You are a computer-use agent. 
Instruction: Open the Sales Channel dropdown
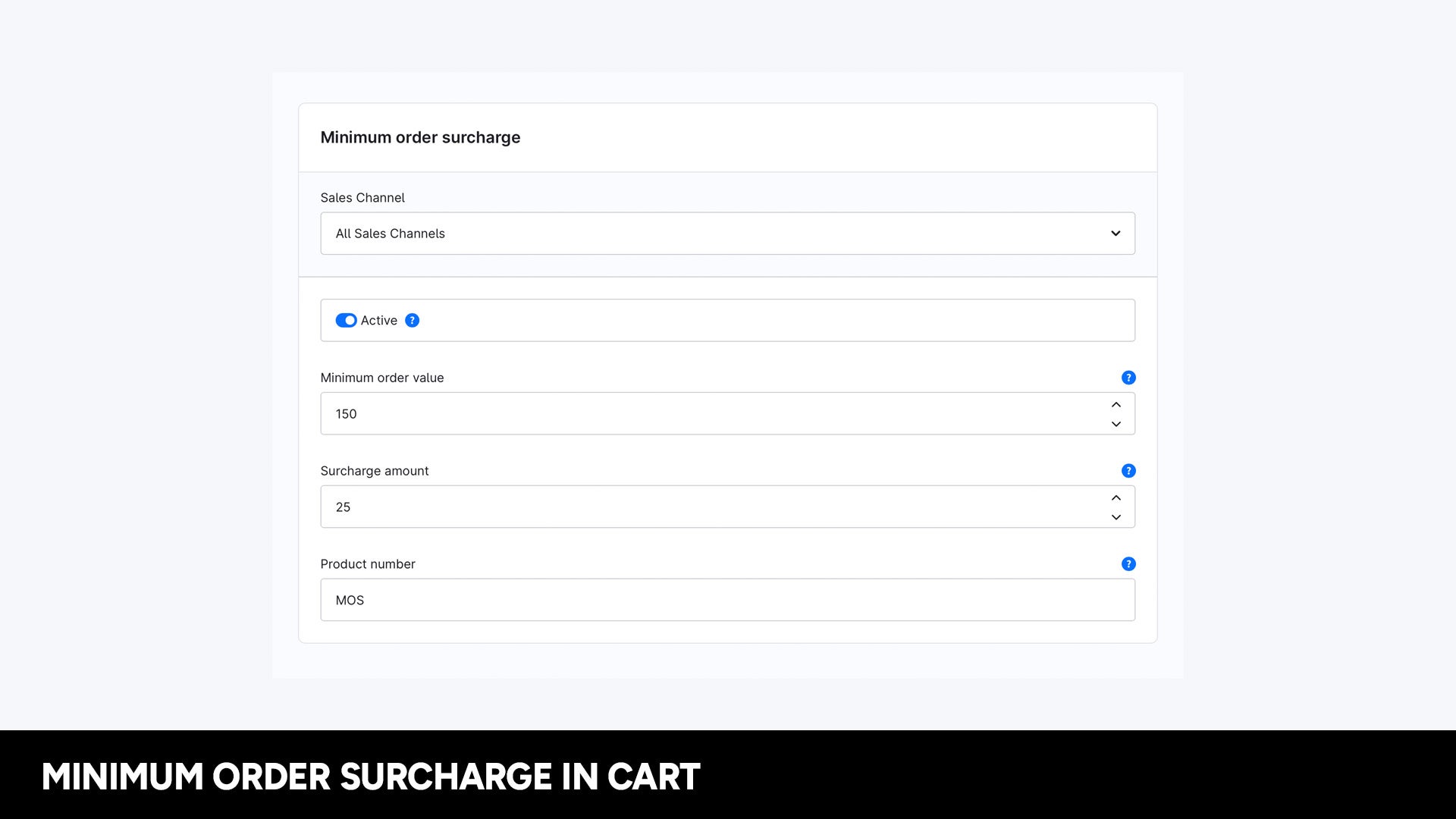click(727, 234)
